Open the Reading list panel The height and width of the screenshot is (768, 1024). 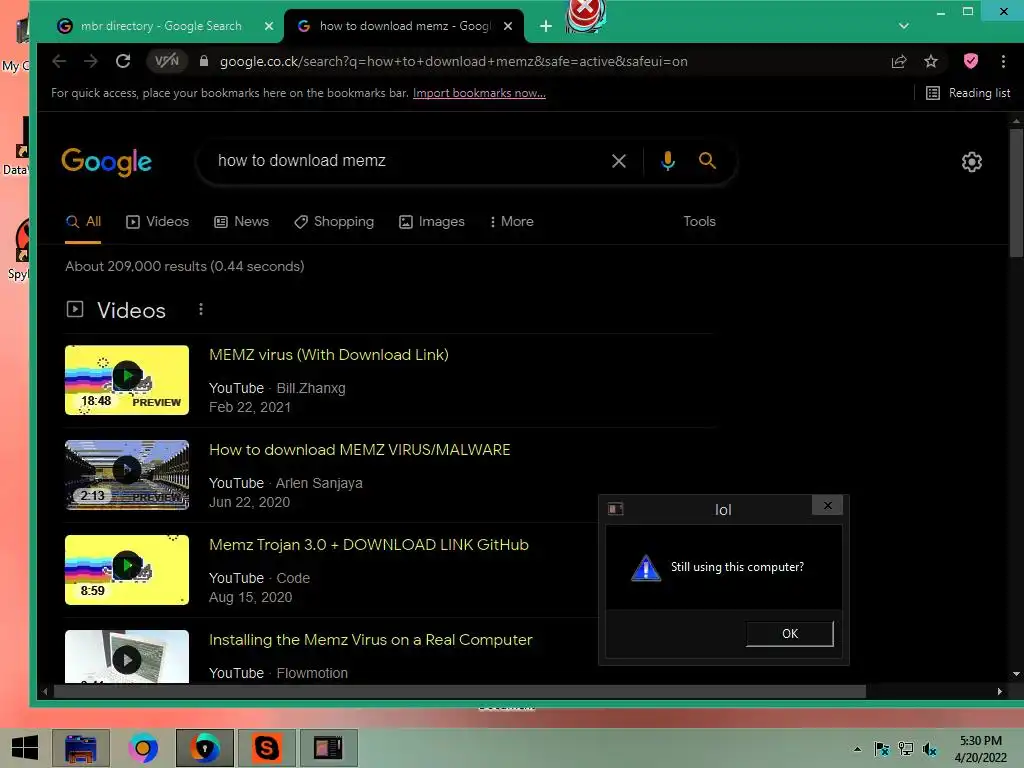[968, 93]
